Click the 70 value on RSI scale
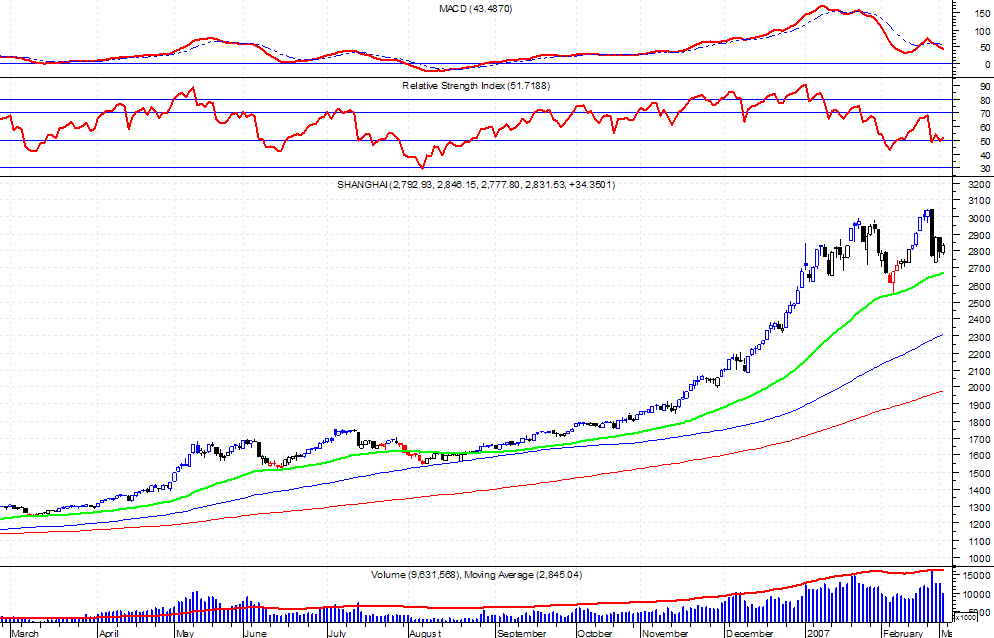Viewport: 994px width, 638px height. click(x=986, y=114)
